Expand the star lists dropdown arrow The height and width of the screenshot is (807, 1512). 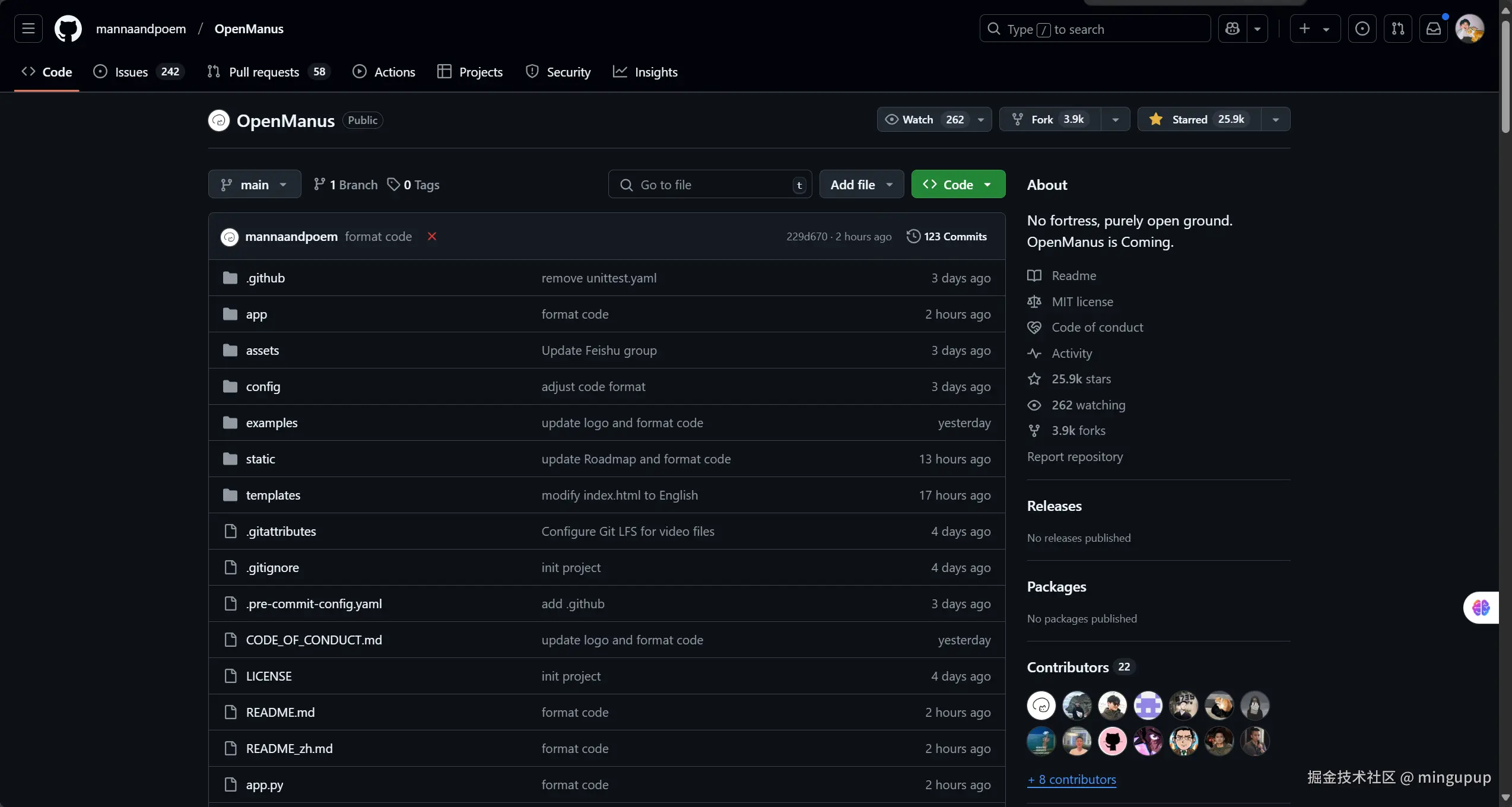[1275, 119]
